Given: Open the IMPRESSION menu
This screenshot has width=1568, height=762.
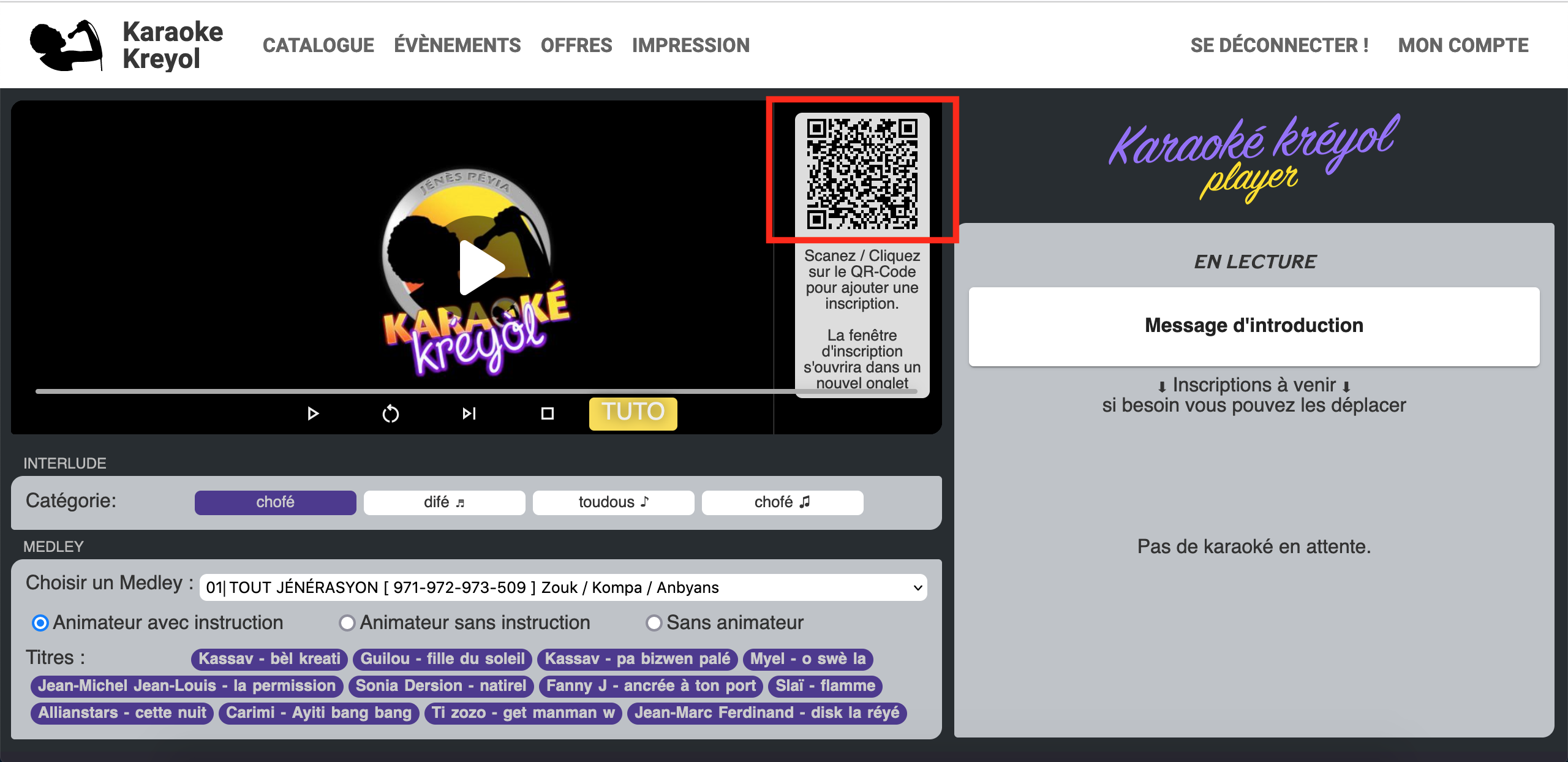Looking at the screenshot, I should point(691,45).
